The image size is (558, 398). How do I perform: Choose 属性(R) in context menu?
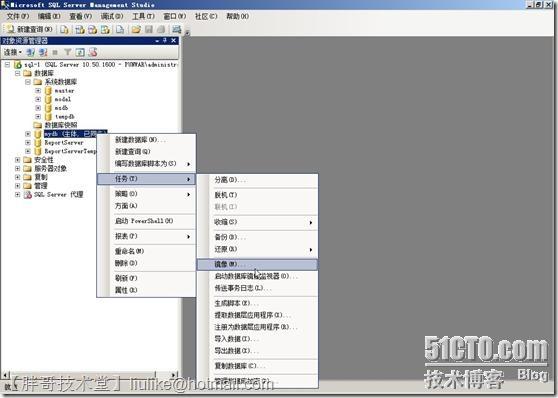click(x=146, y=290)
